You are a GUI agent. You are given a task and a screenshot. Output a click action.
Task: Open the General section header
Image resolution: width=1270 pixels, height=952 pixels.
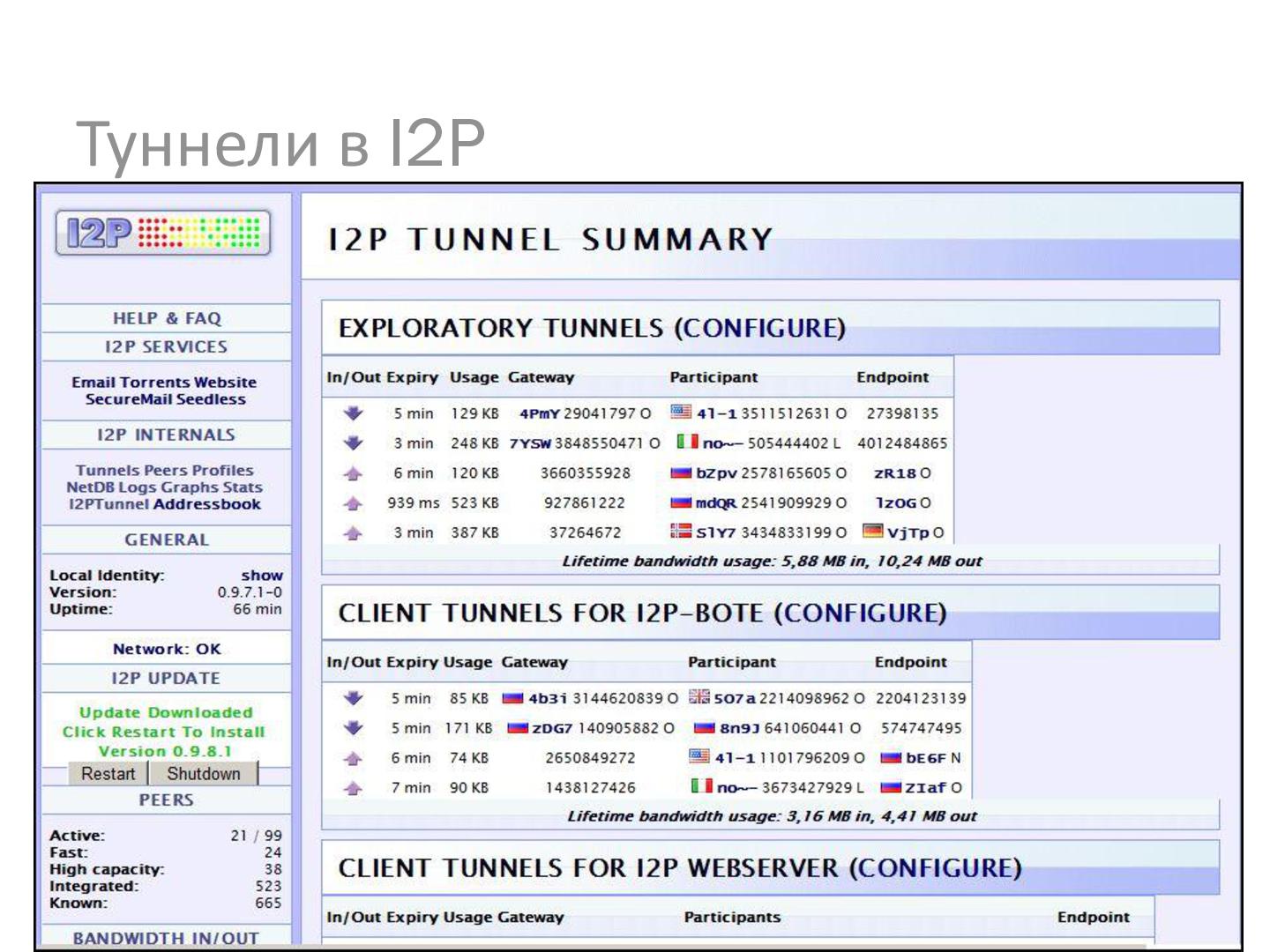click(x=167, y=539)
